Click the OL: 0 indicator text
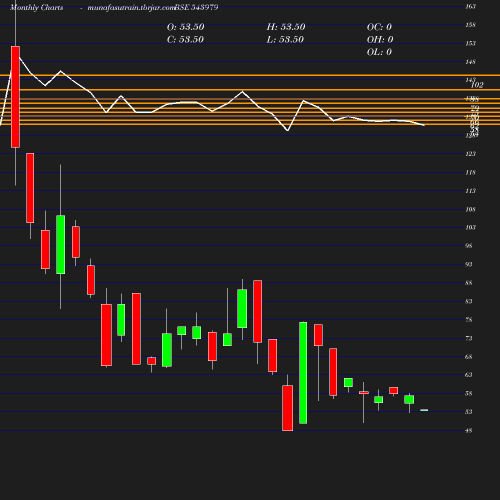Viewport: 500px width, 500px height. pyautogui.click(x=379, y=52)
